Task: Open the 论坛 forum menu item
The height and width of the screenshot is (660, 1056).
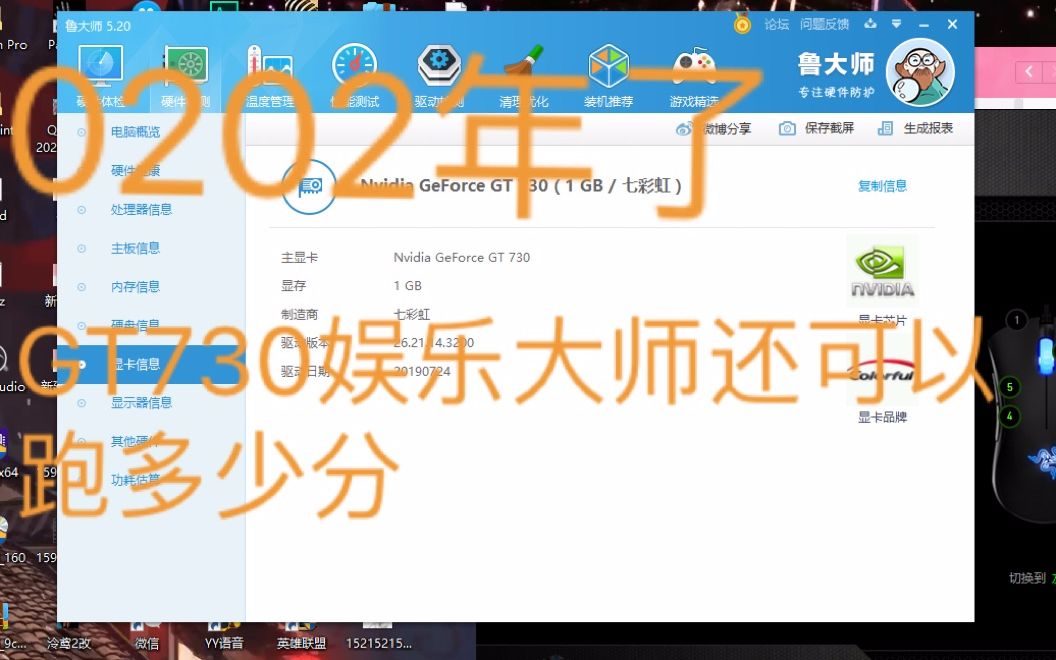Action: pyautogui.click(x=777, y=23)
